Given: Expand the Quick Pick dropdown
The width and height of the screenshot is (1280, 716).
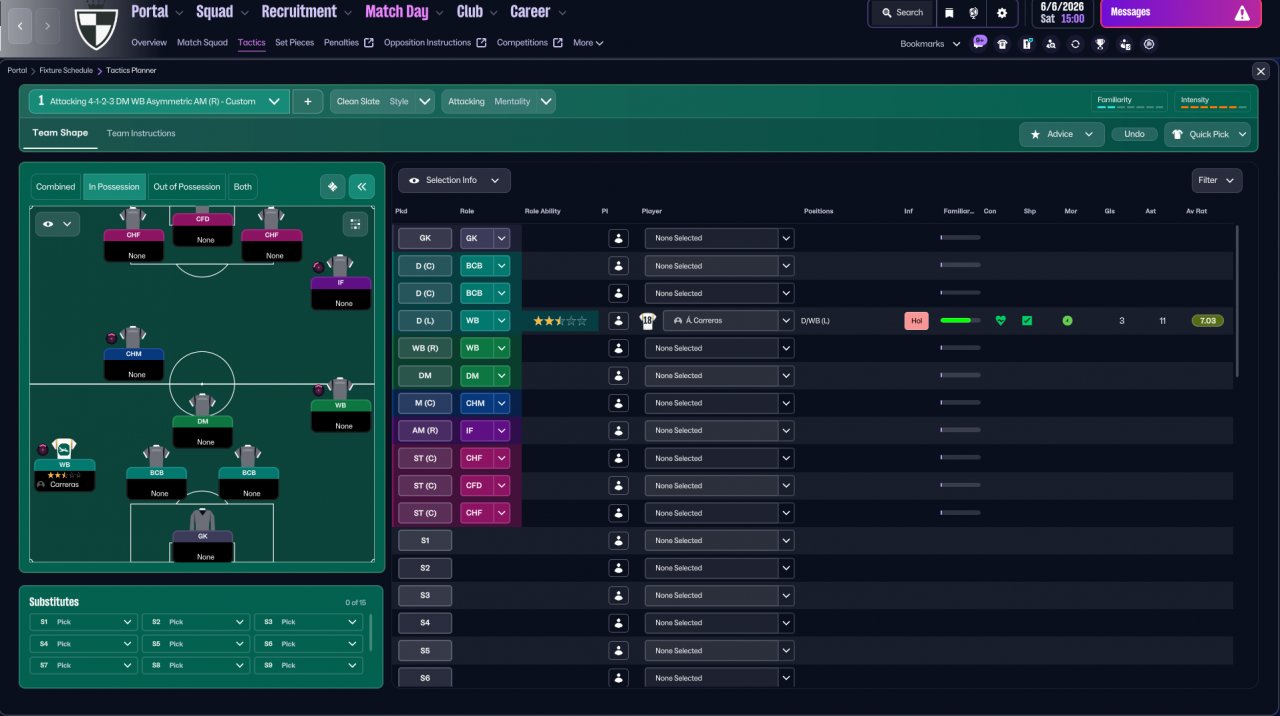Looking at the screenshot, I should [x=1208, y=134].
